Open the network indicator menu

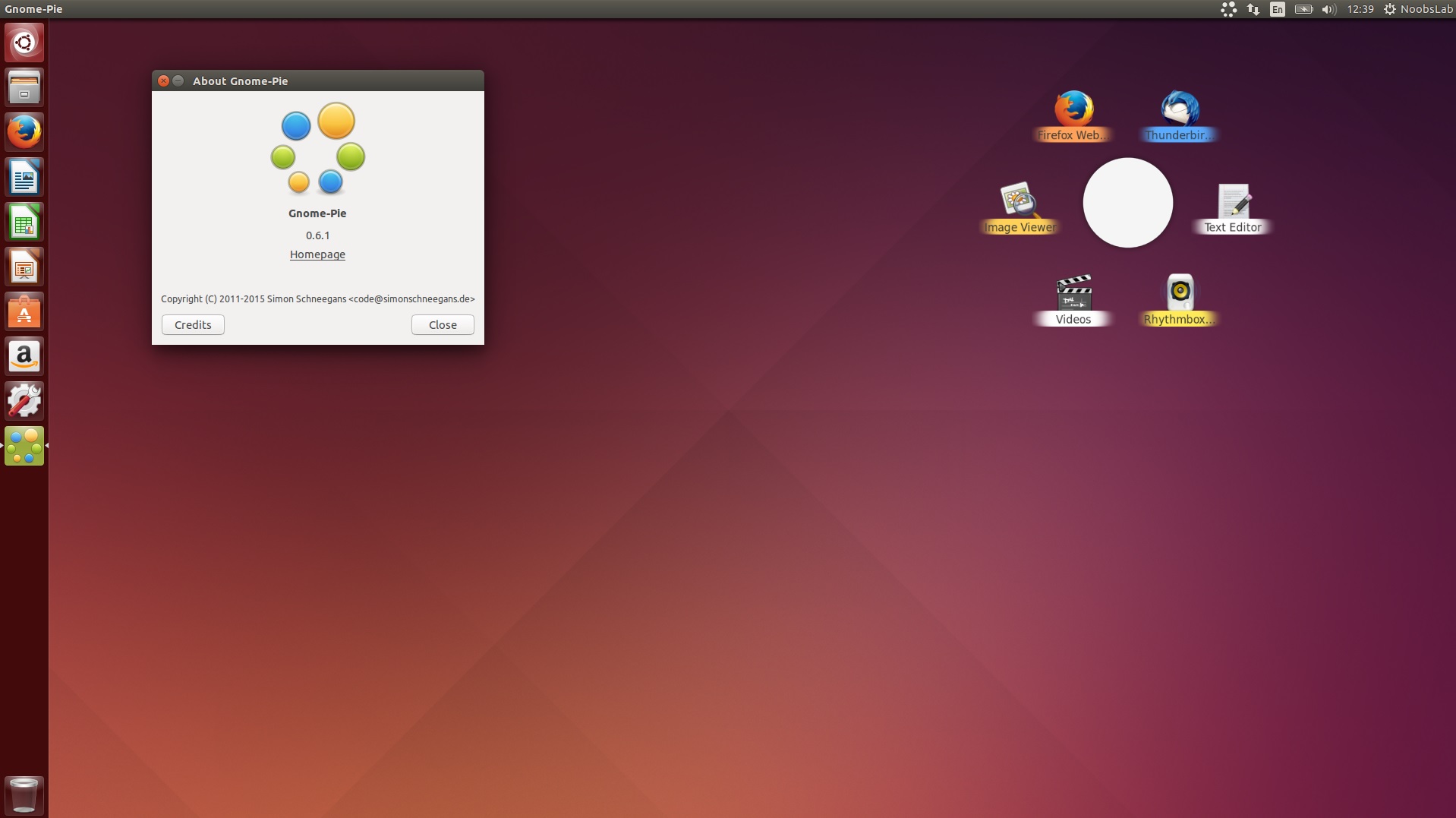tap(1253, 9)
